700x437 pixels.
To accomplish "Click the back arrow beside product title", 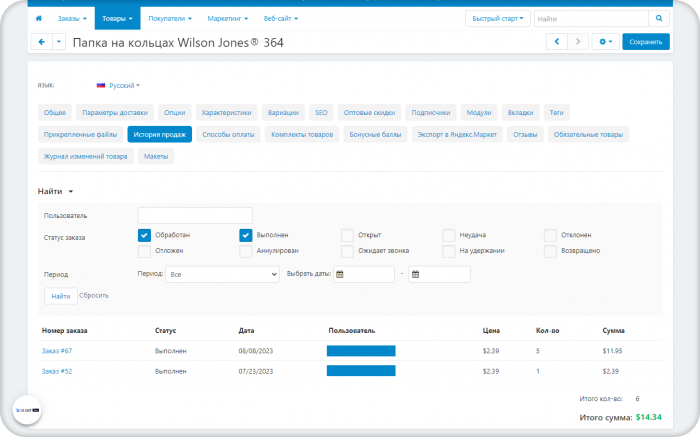I will coord(42,42).
